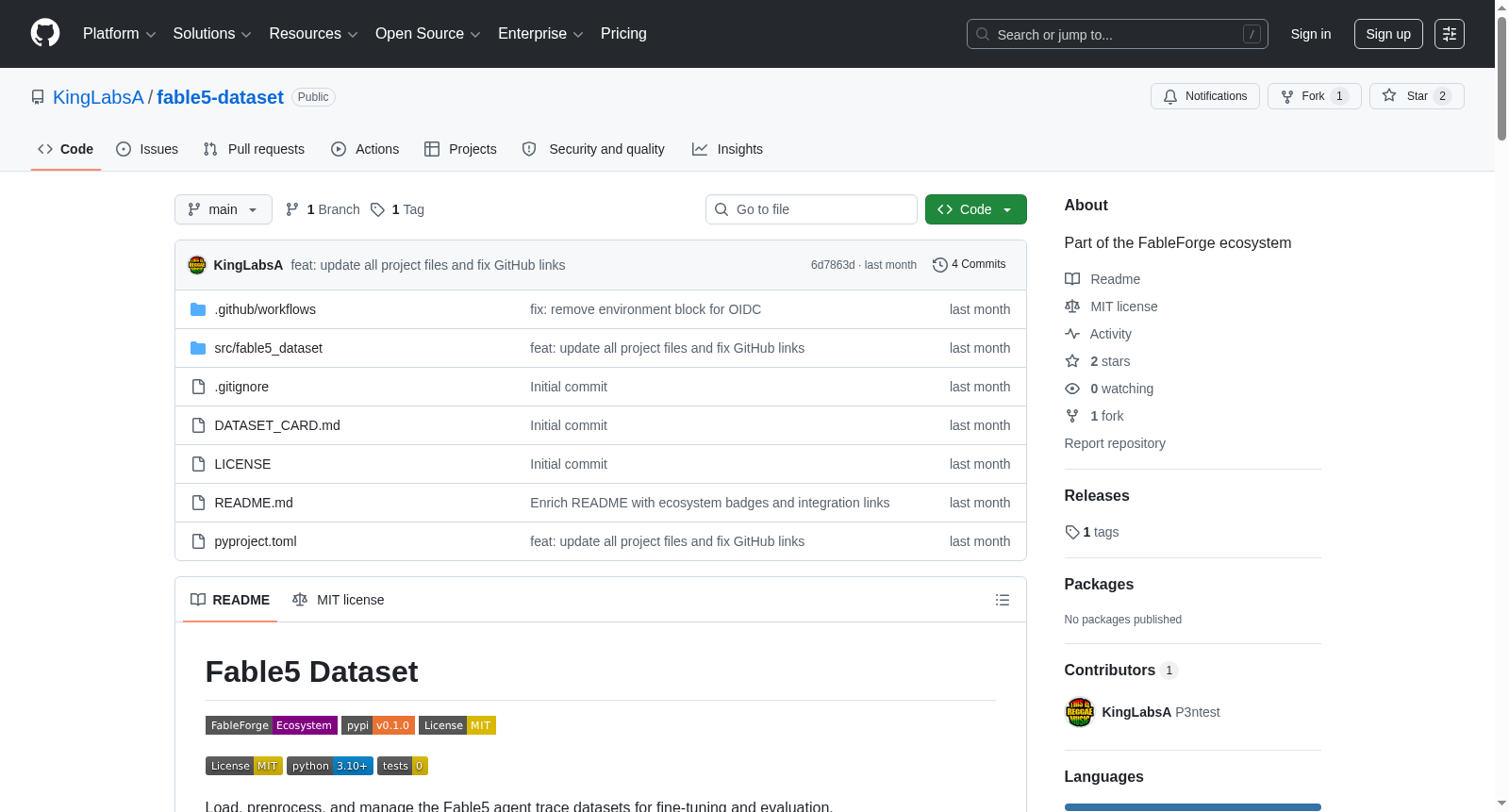1509x812 pixels.
Task: Open the Security and quality tab
Action: pos(593,149)
